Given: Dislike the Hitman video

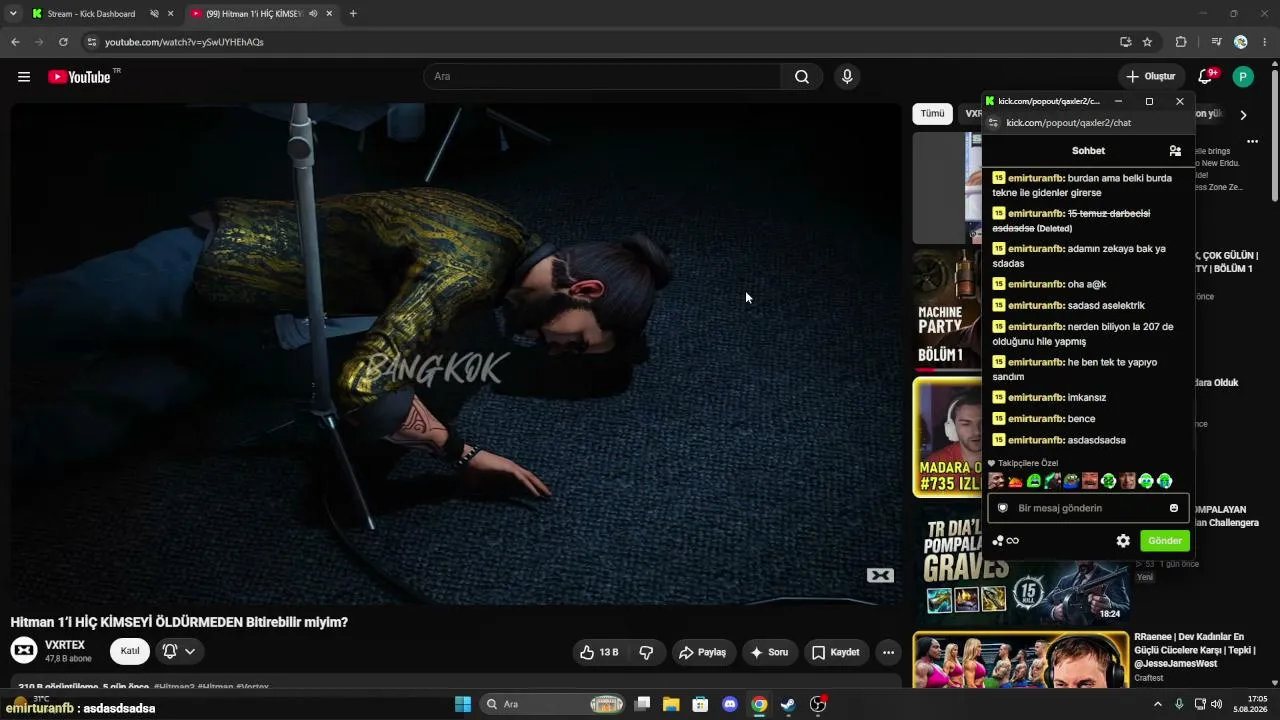Looking at the screenshot, I should click(x=646, y=652).
